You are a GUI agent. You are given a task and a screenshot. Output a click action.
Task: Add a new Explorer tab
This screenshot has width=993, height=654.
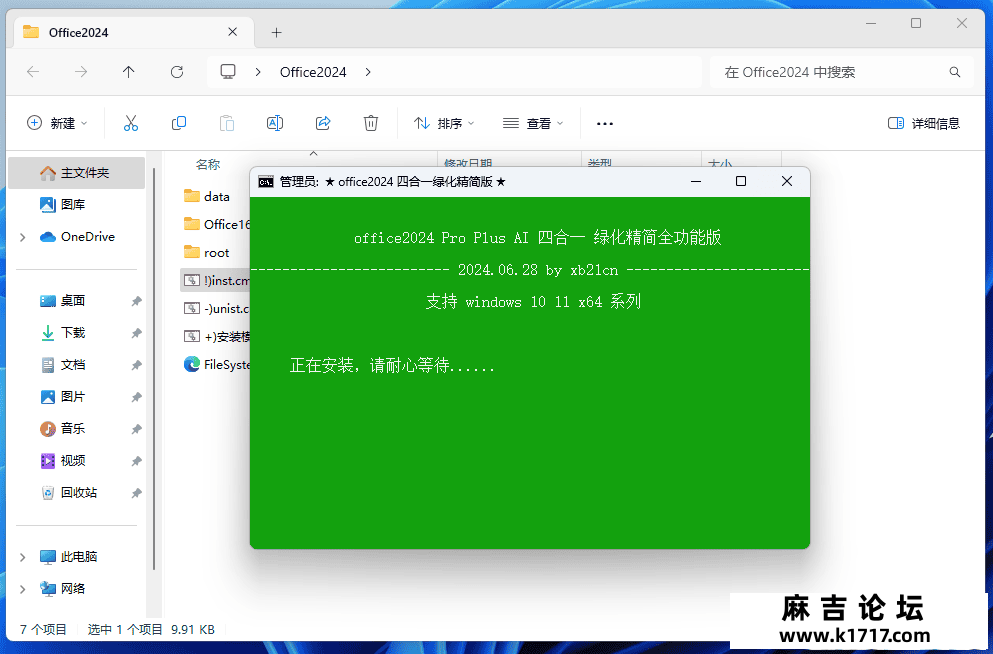point(276,32)
